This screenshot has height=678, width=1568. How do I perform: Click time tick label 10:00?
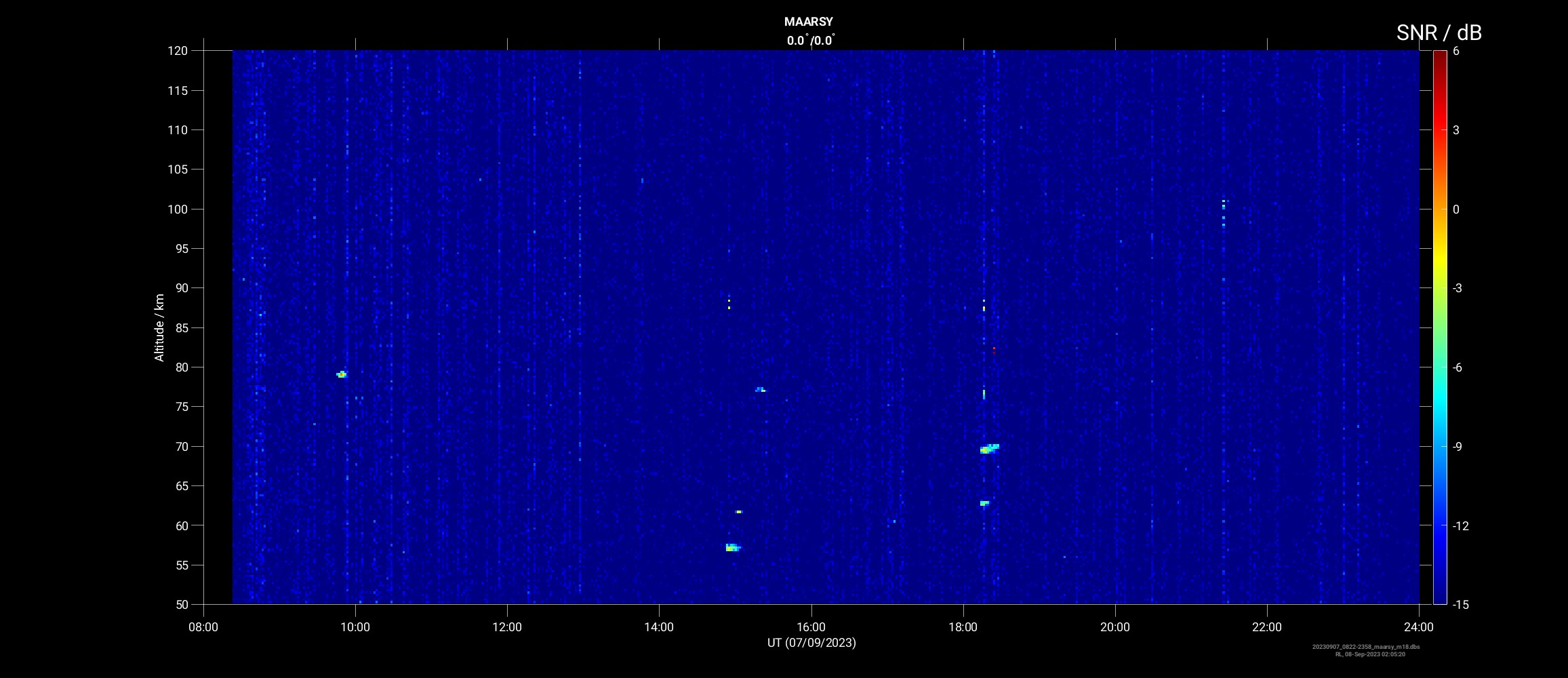click(x=355, y=627)
